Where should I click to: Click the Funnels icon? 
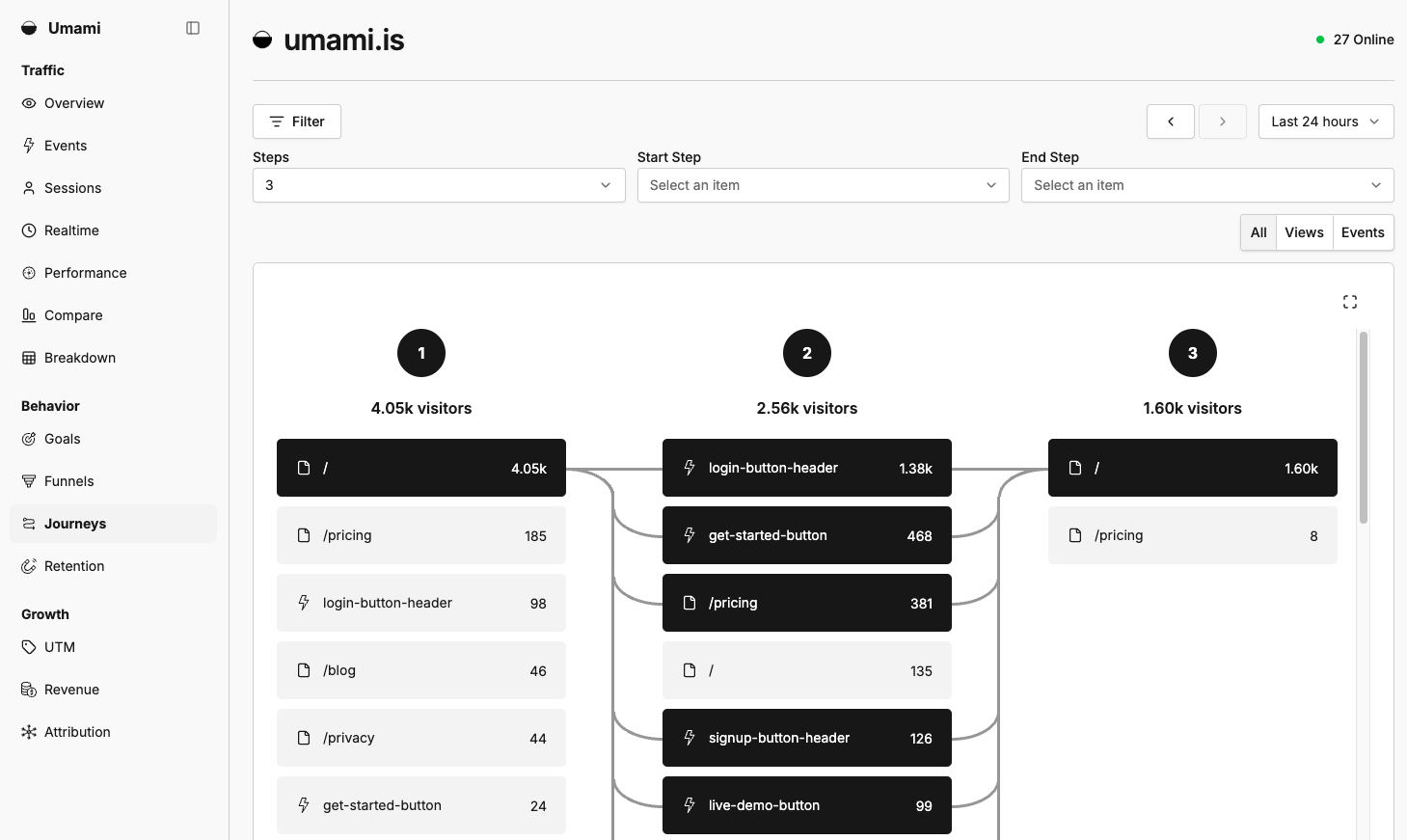pyautogui.click(x=29, y=481)
